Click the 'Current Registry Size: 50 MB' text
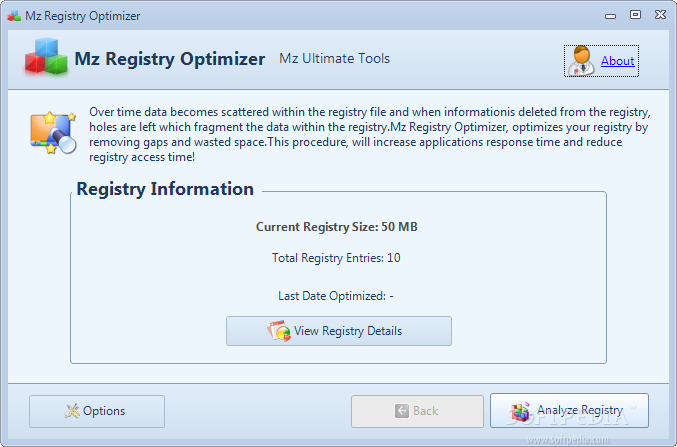 337,227
